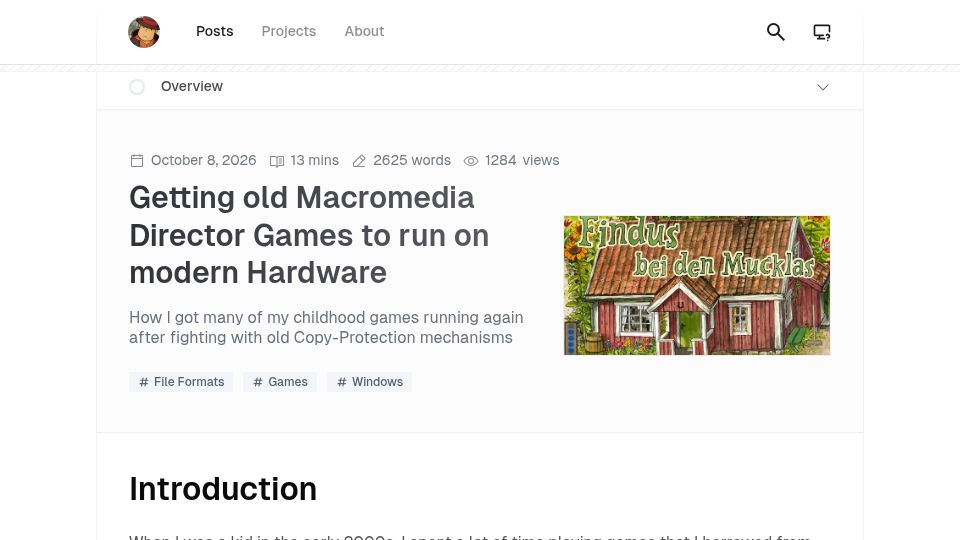960x540 pixels.
Task: Open the File Formats tag
Action: (x=181, y=382)
